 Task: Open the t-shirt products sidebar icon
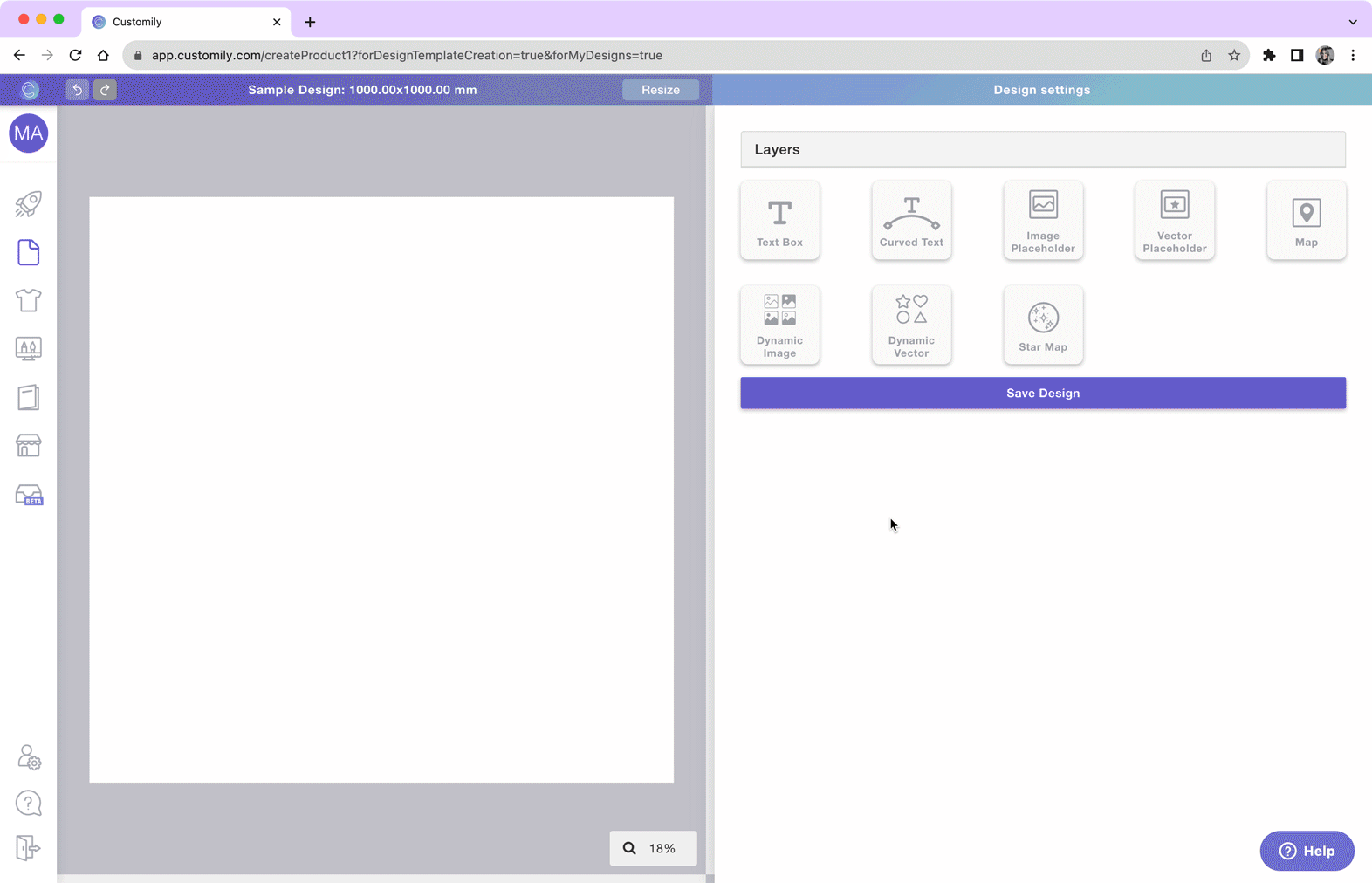(x=29, y=300)
